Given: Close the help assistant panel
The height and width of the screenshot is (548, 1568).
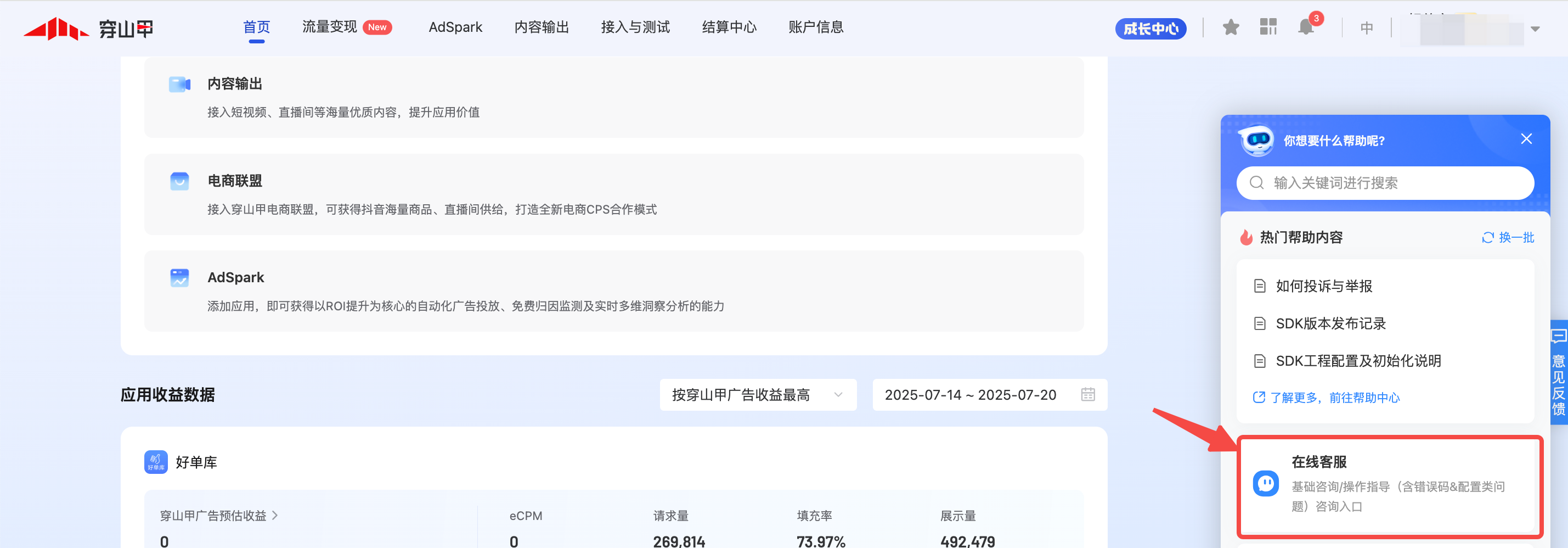Looking at the screenshot, I should [1526, 139].
